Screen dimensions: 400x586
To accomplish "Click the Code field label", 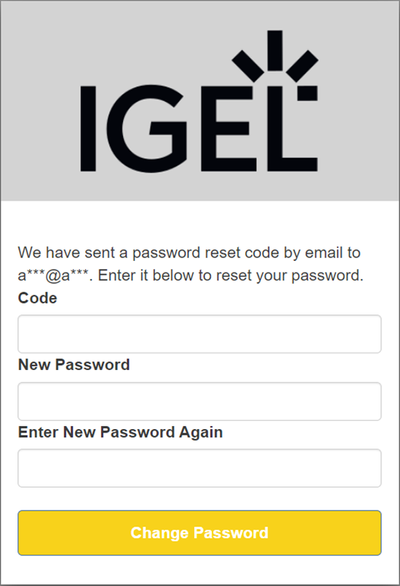I will [x=37, y=298].
